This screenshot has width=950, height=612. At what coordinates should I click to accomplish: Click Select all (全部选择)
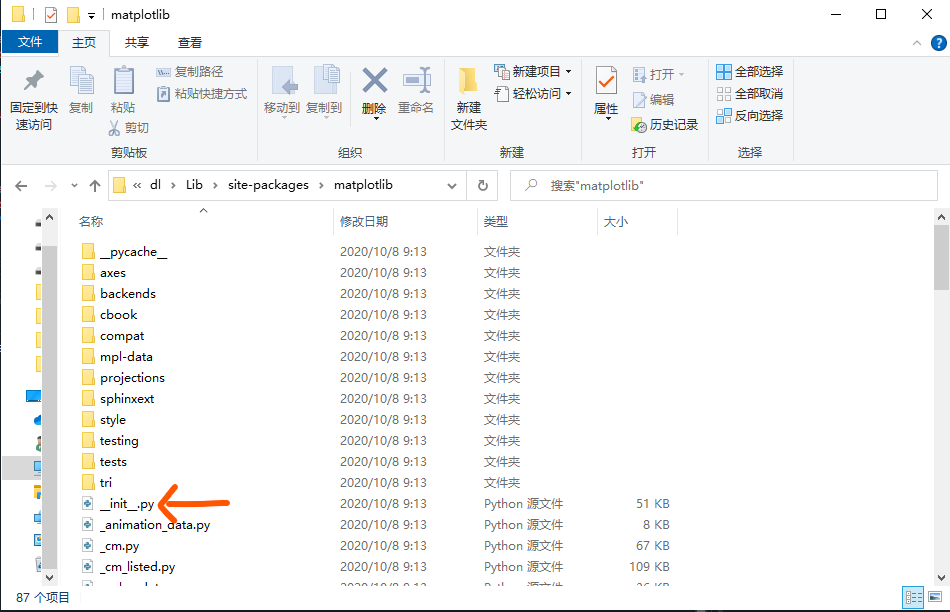(749, 72)
